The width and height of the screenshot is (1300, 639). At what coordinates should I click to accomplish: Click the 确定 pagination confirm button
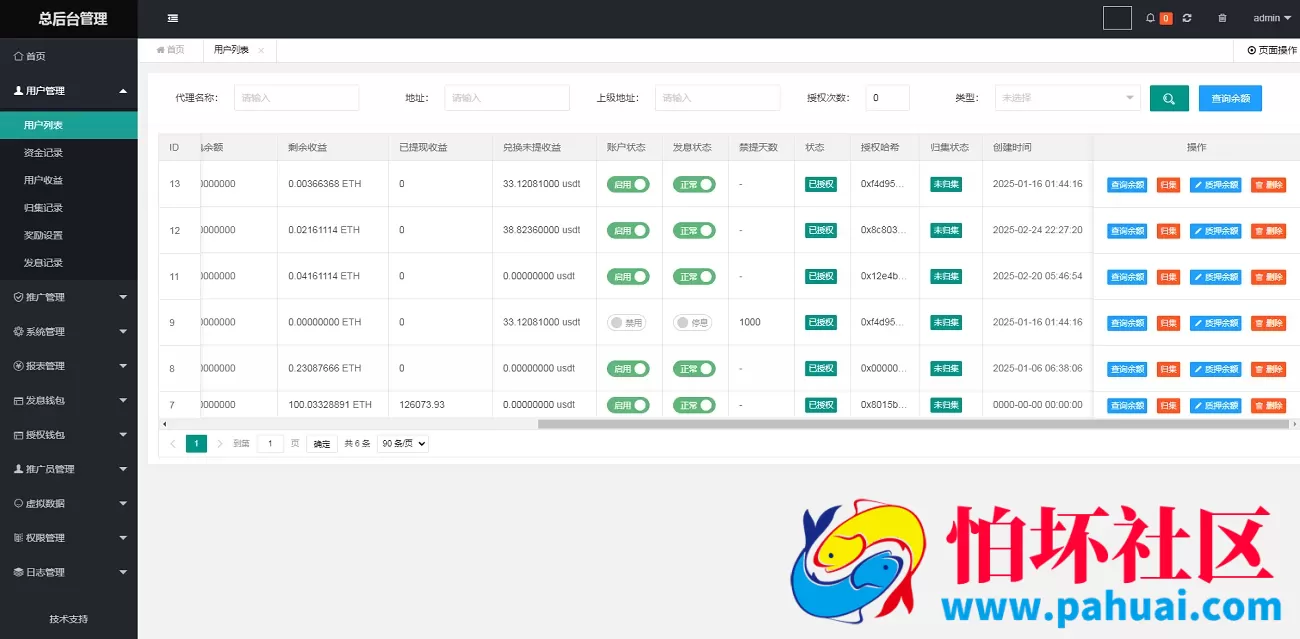coord(322,444)
